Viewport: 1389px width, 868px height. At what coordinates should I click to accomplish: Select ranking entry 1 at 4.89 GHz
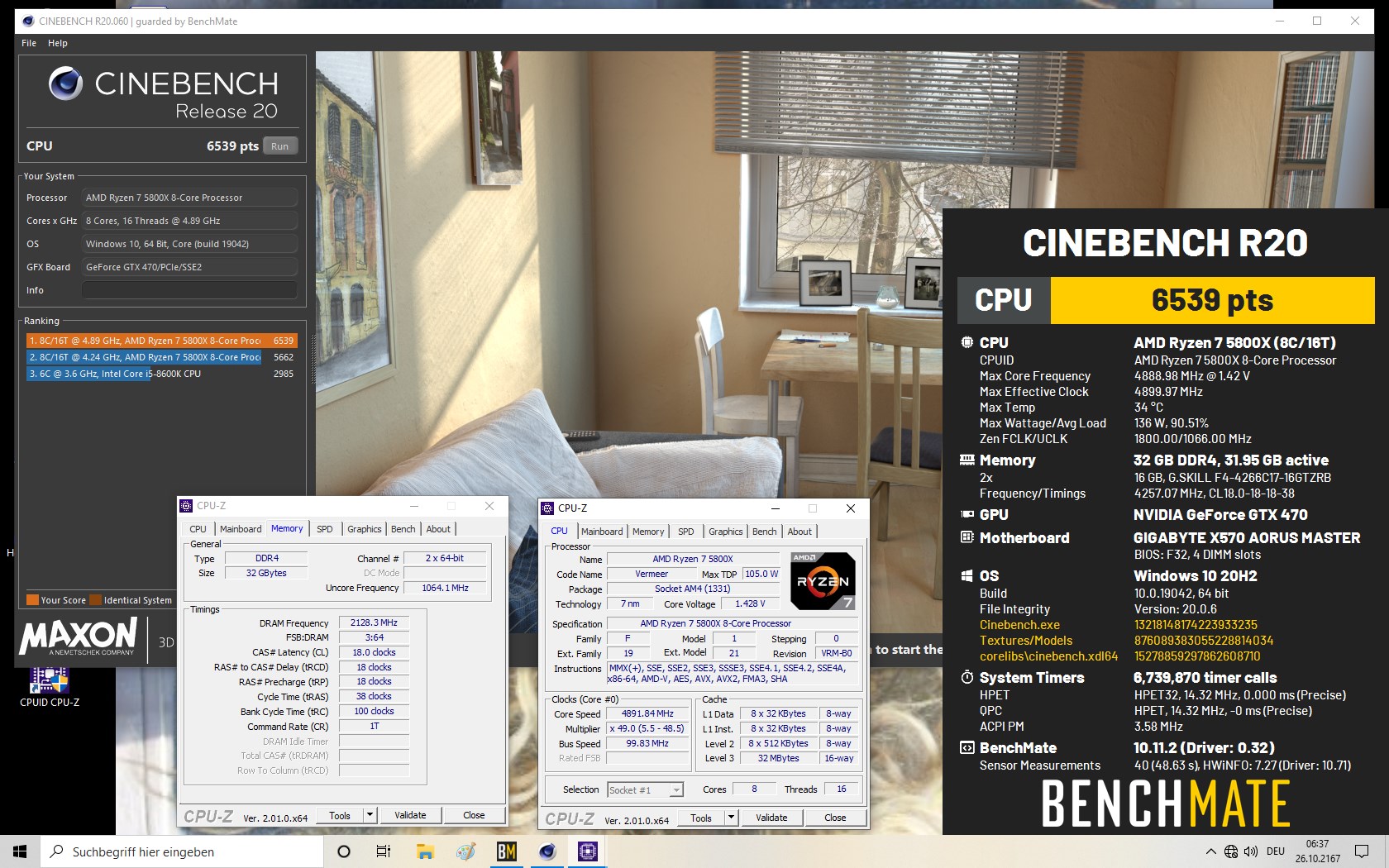(x=161, y=341)
